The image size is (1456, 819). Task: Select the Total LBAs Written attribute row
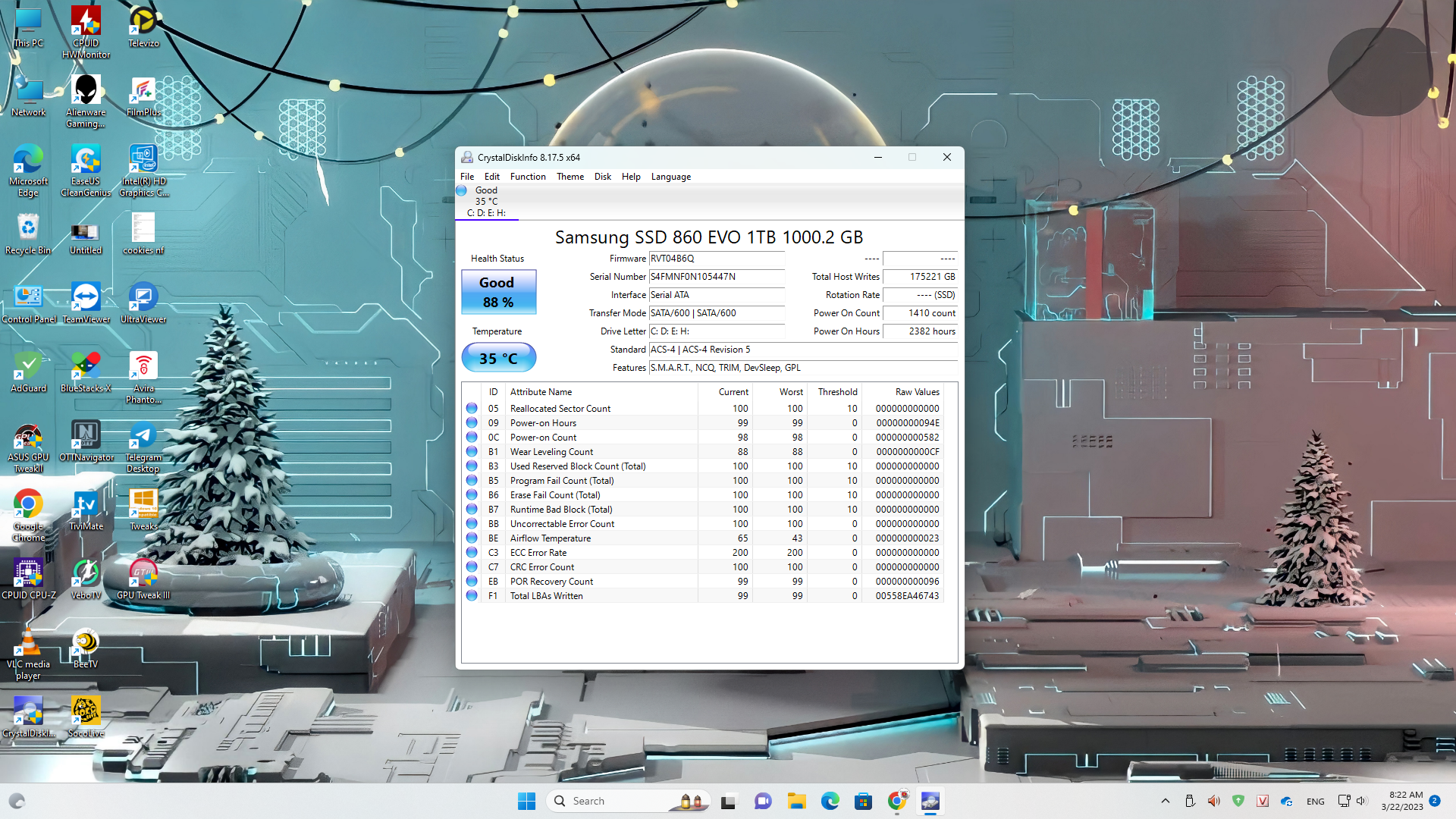(x=703, y=596)
